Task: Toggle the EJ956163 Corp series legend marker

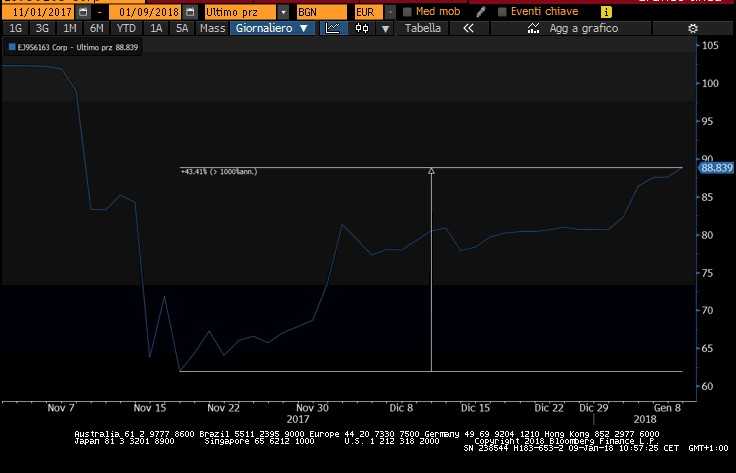Action: pos(12,47)
